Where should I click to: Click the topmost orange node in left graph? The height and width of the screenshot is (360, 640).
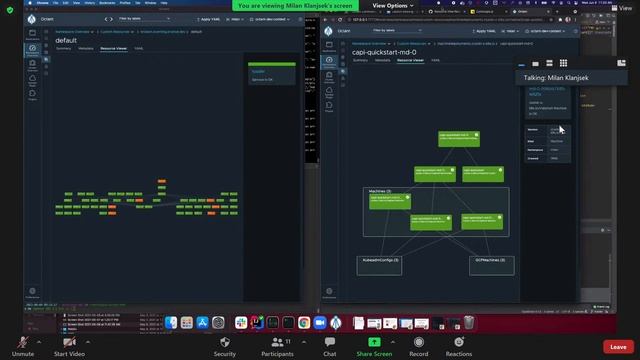[162, 181]
